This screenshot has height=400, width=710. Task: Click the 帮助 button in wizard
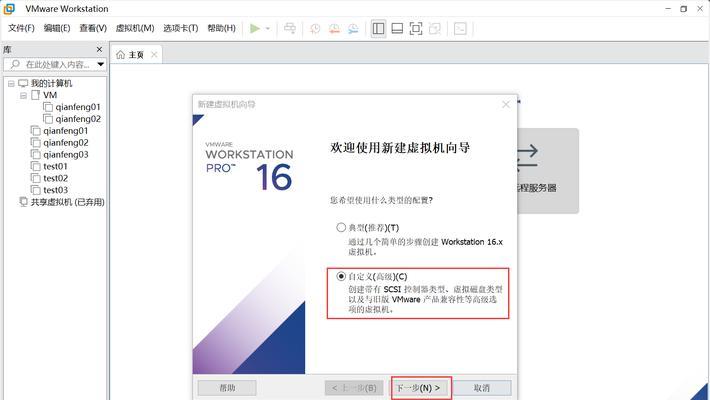pos(227,388)
